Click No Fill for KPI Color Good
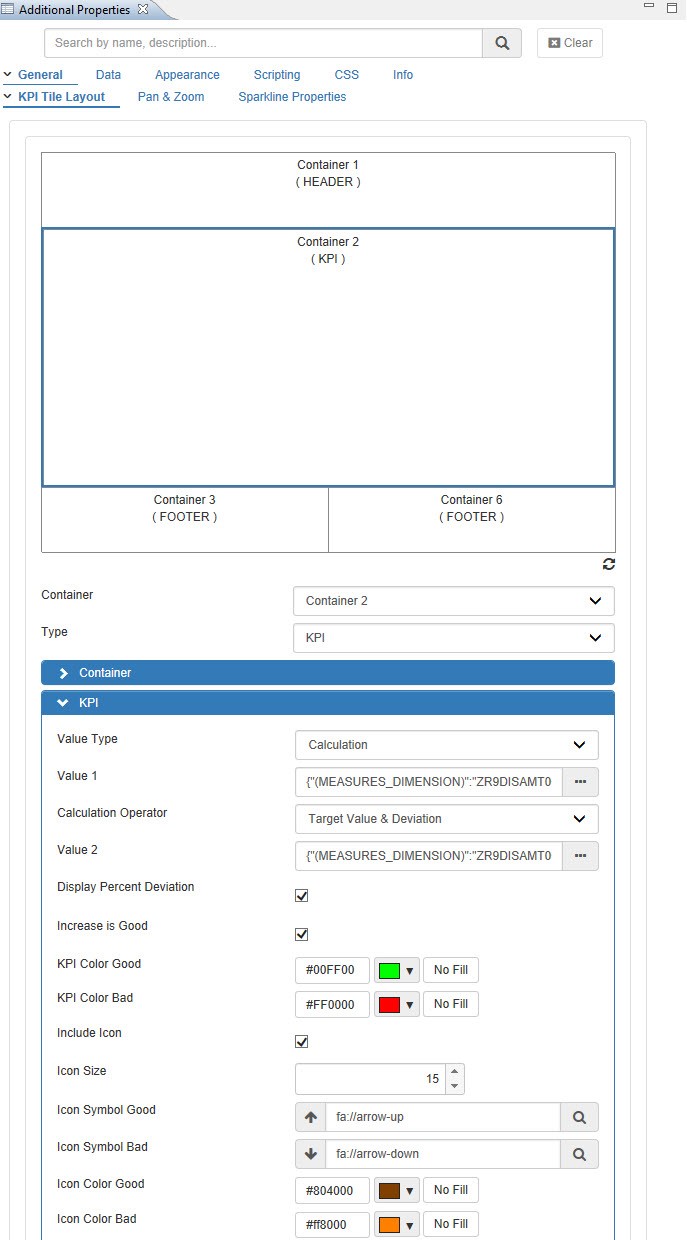 click(450, 970)
